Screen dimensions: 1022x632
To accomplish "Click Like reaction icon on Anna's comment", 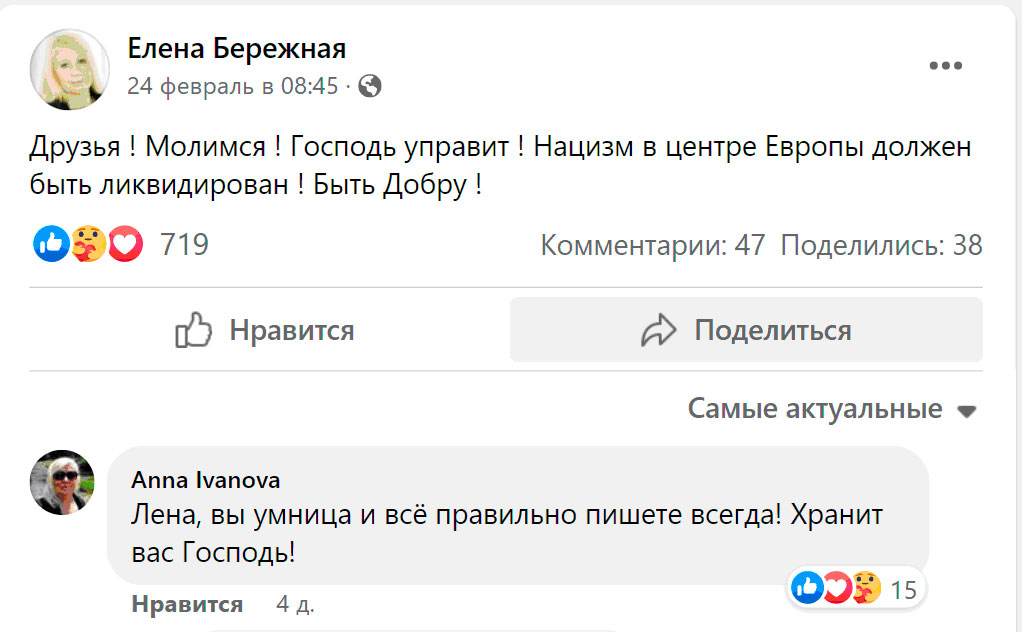I will [x=805, y=589].
